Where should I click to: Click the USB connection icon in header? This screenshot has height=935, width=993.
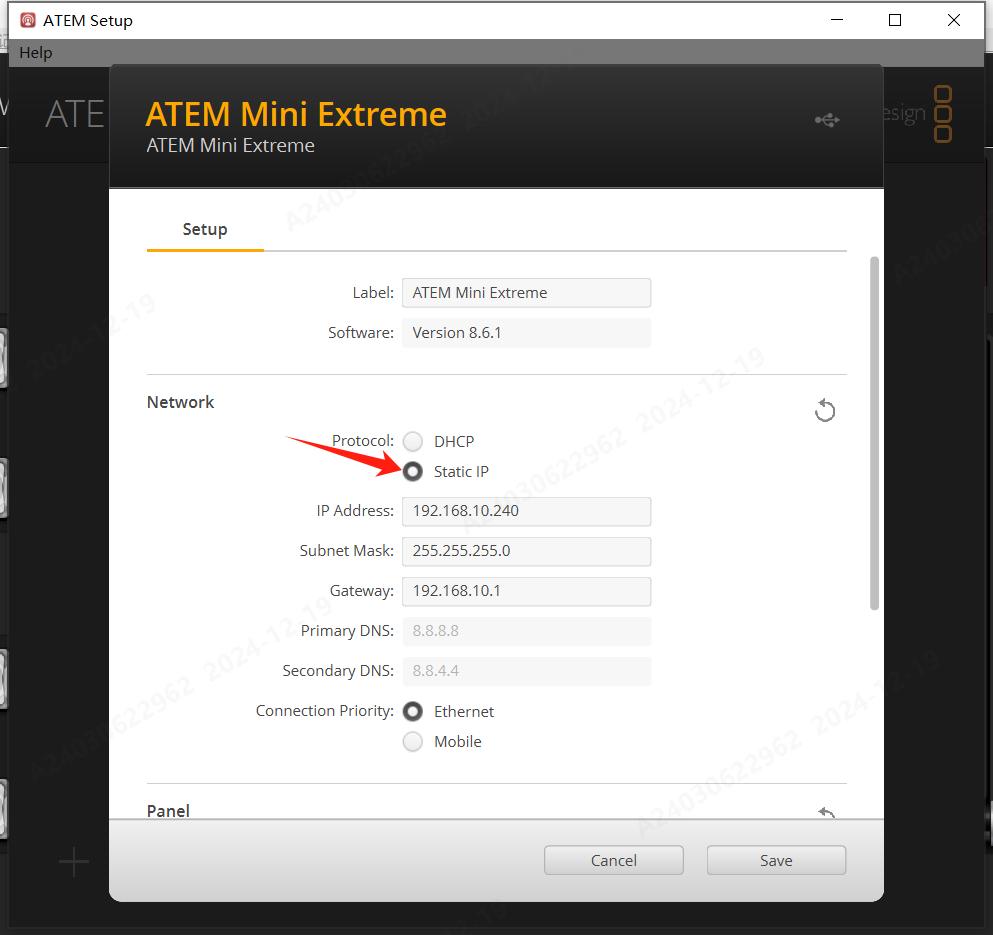click(827, 120)
